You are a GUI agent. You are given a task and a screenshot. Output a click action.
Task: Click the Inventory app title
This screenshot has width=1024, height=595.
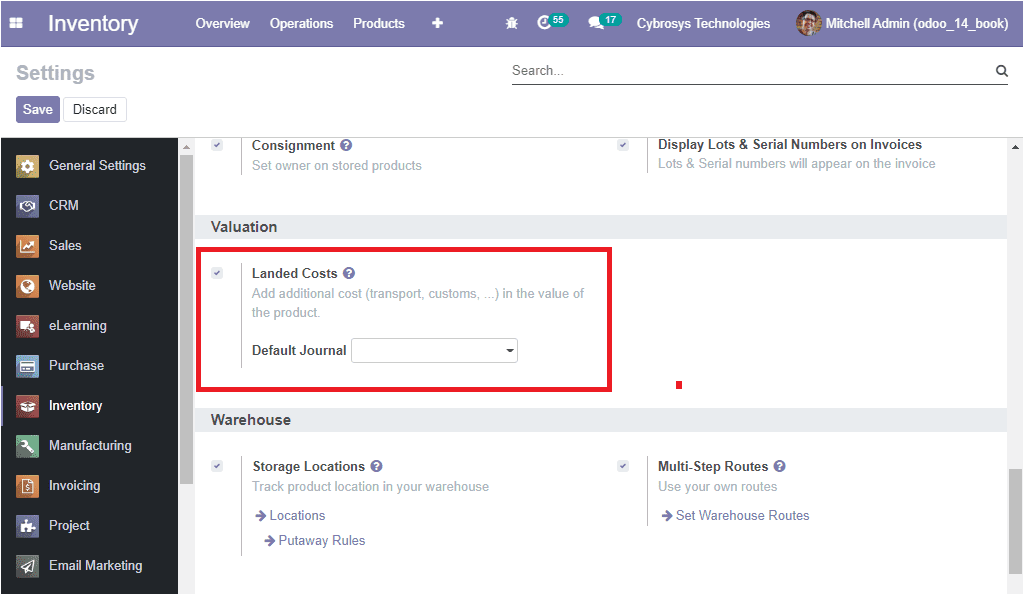[x=93, y=24]
